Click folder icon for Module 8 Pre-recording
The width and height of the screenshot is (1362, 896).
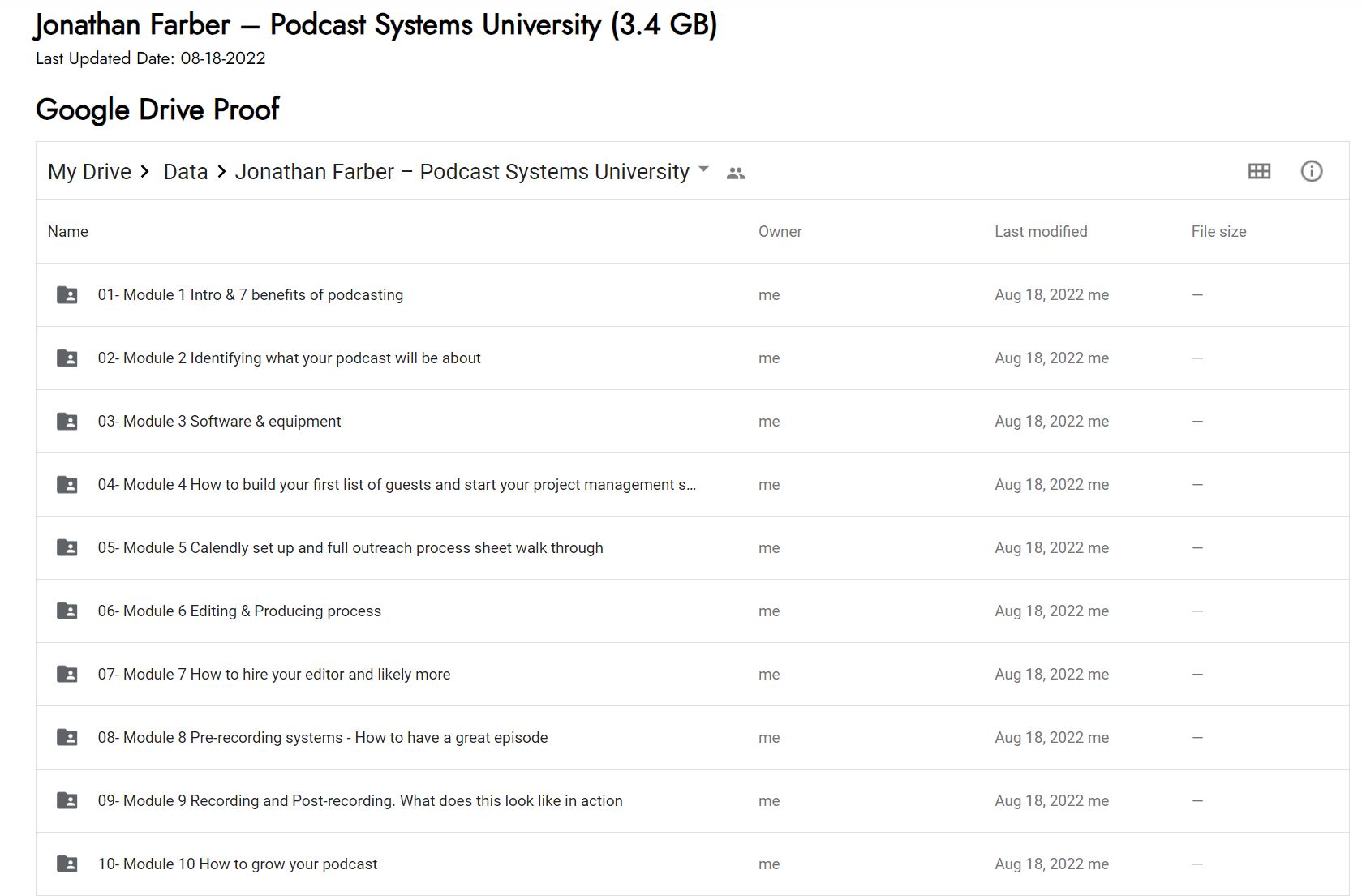pos(67,737)
